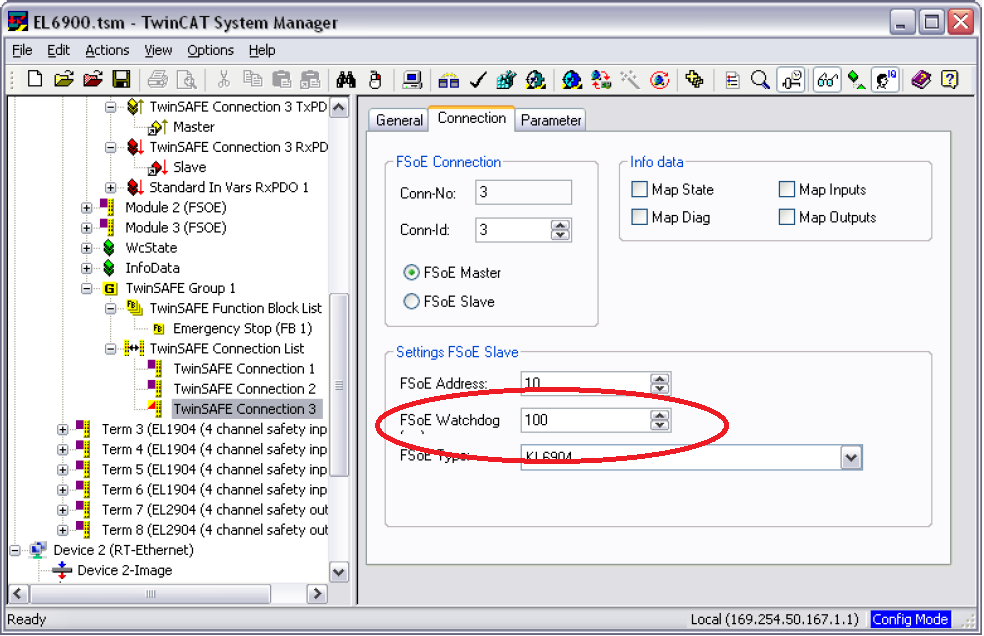The width and height of the screenshot is (984, 636).
Task: Expand the WcState tree node
Action: point(87,248)
